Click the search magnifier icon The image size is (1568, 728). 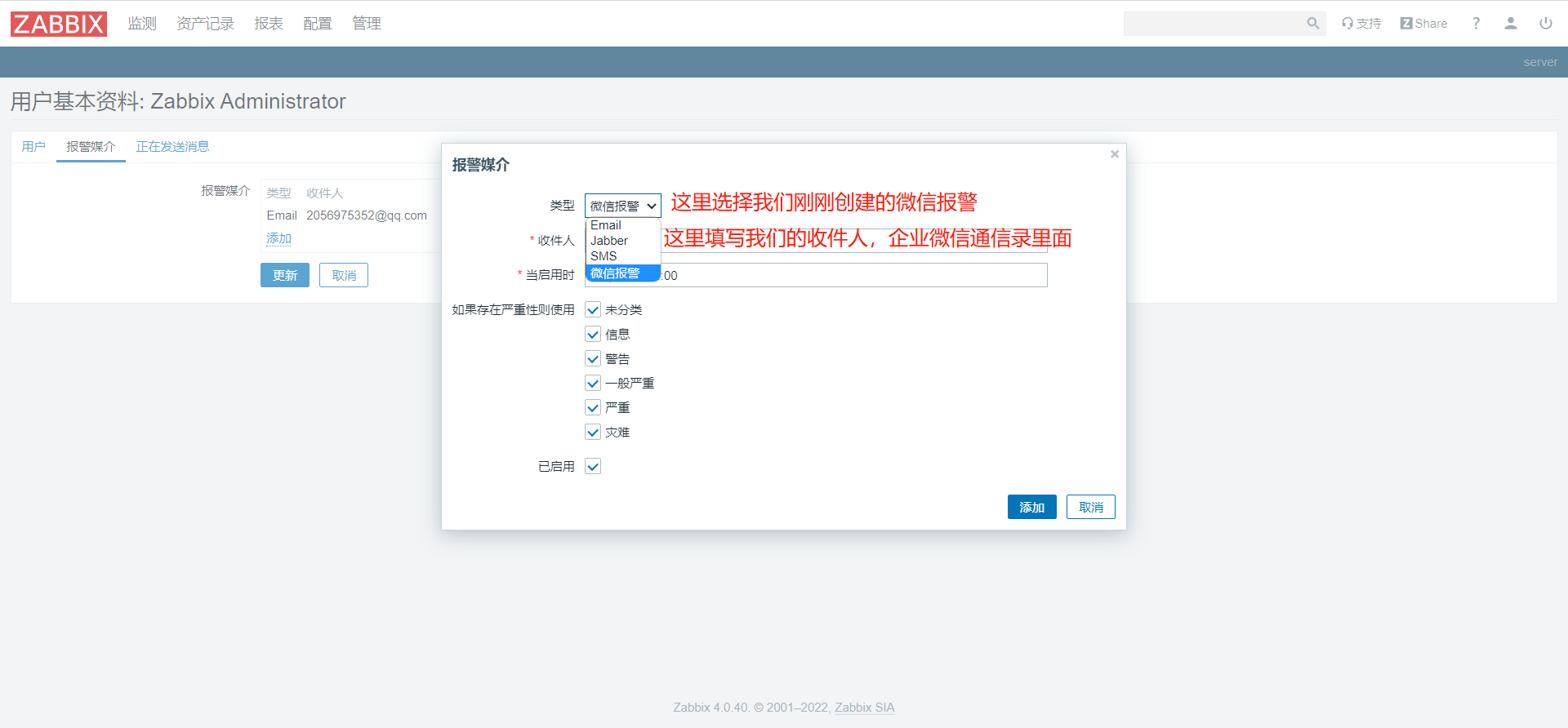[1312, 24]
